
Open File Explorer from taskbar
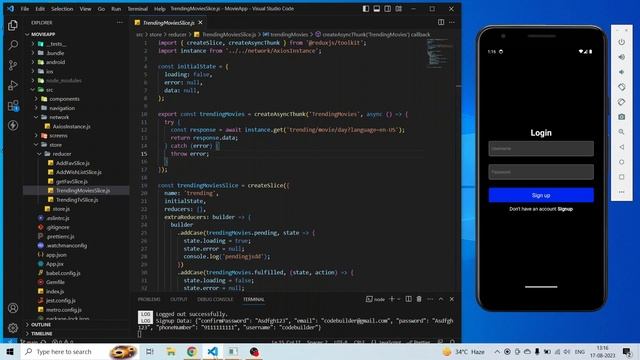[171, 351]
